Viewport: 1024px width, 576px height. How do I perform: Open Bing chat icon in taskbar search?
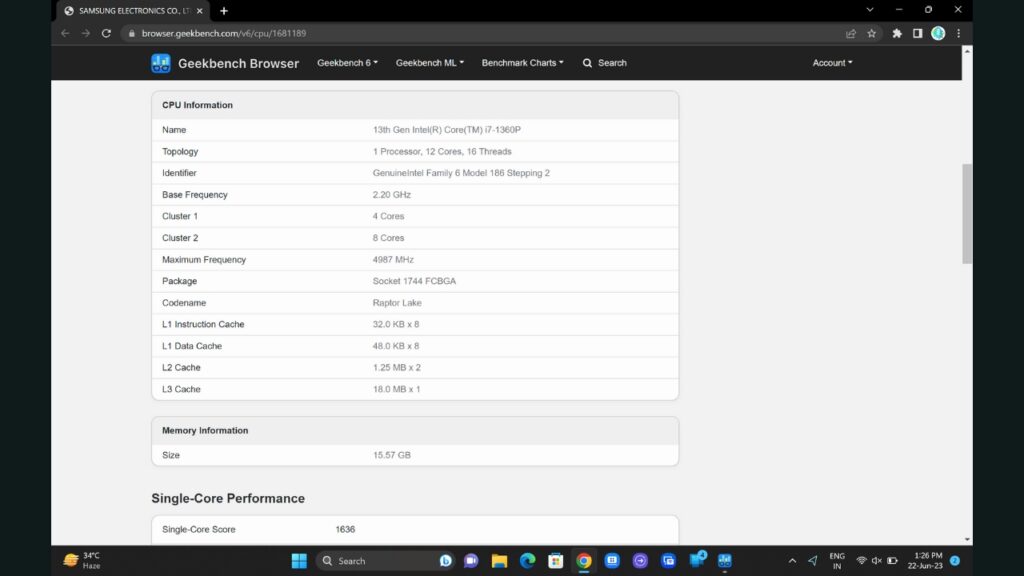click(x=445, y=560)
